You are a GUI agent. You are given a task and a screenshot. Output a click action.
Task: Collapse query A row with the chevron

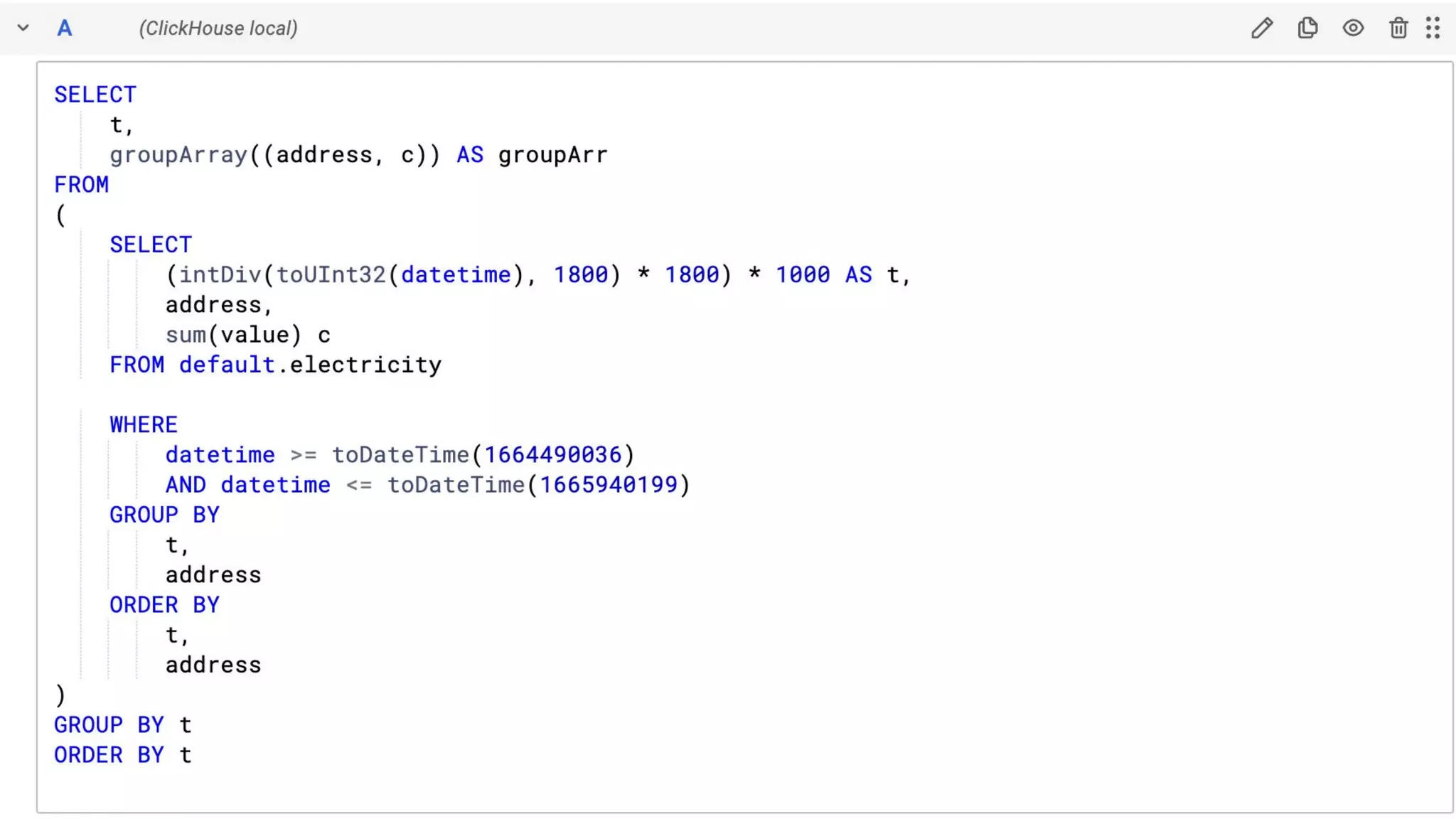click(23, 28)
